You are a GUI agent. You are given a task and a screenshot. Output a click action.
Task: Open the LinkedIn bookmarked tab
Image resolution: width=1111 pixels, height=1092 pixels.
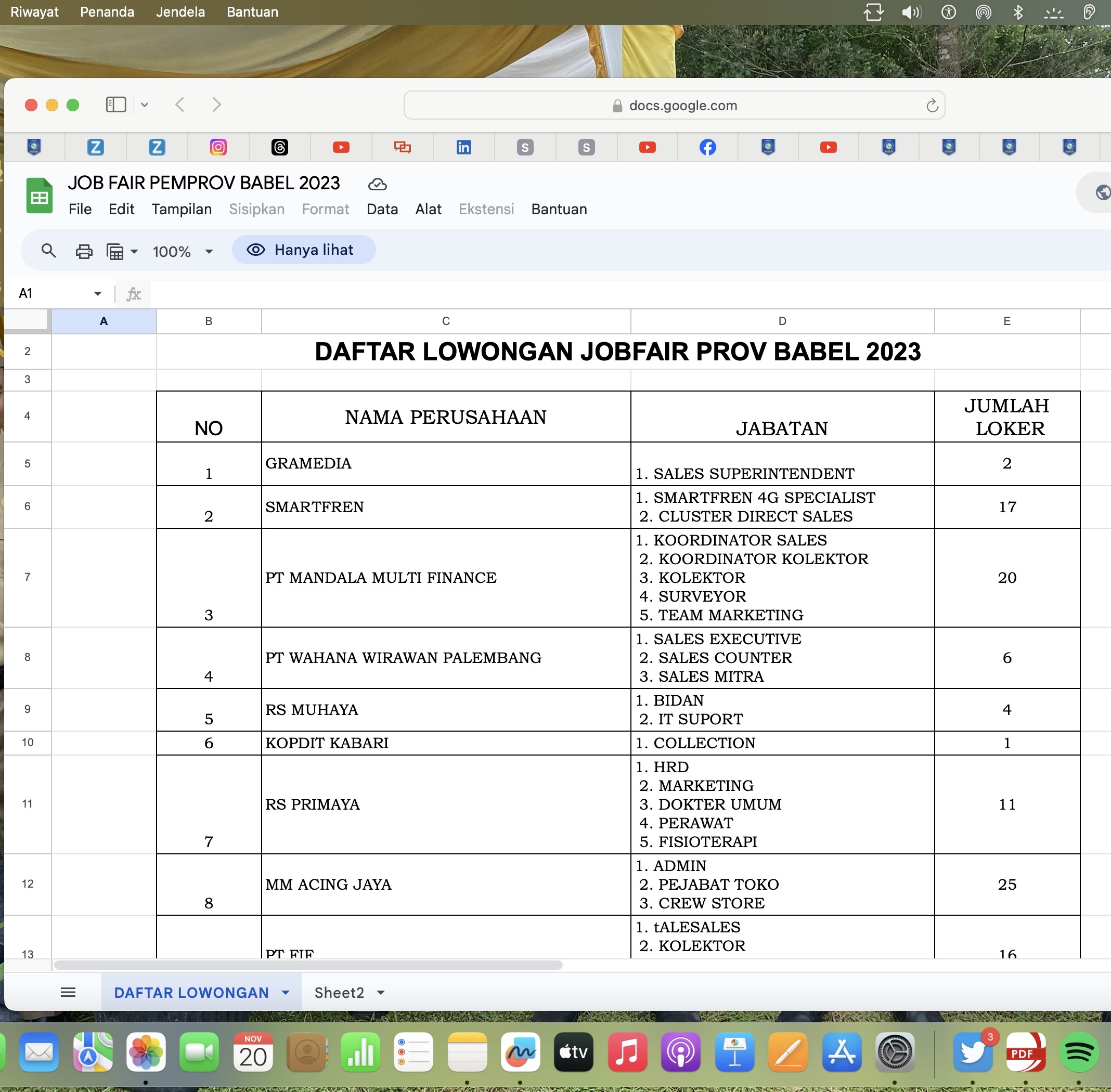pos(463,147)
